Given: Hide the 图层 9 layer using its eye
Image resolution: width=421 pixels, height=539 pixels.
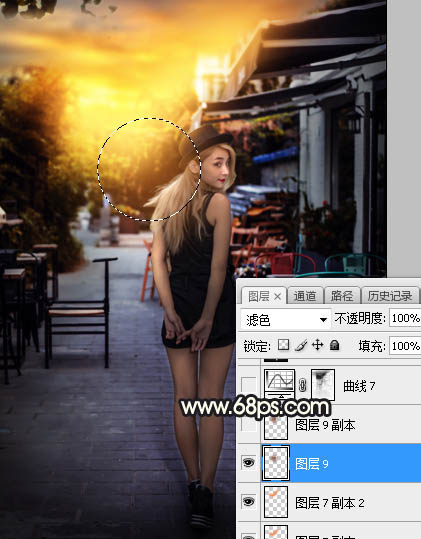Looking at the screenshot, I should pyautogui.click(x=248, y=463).
